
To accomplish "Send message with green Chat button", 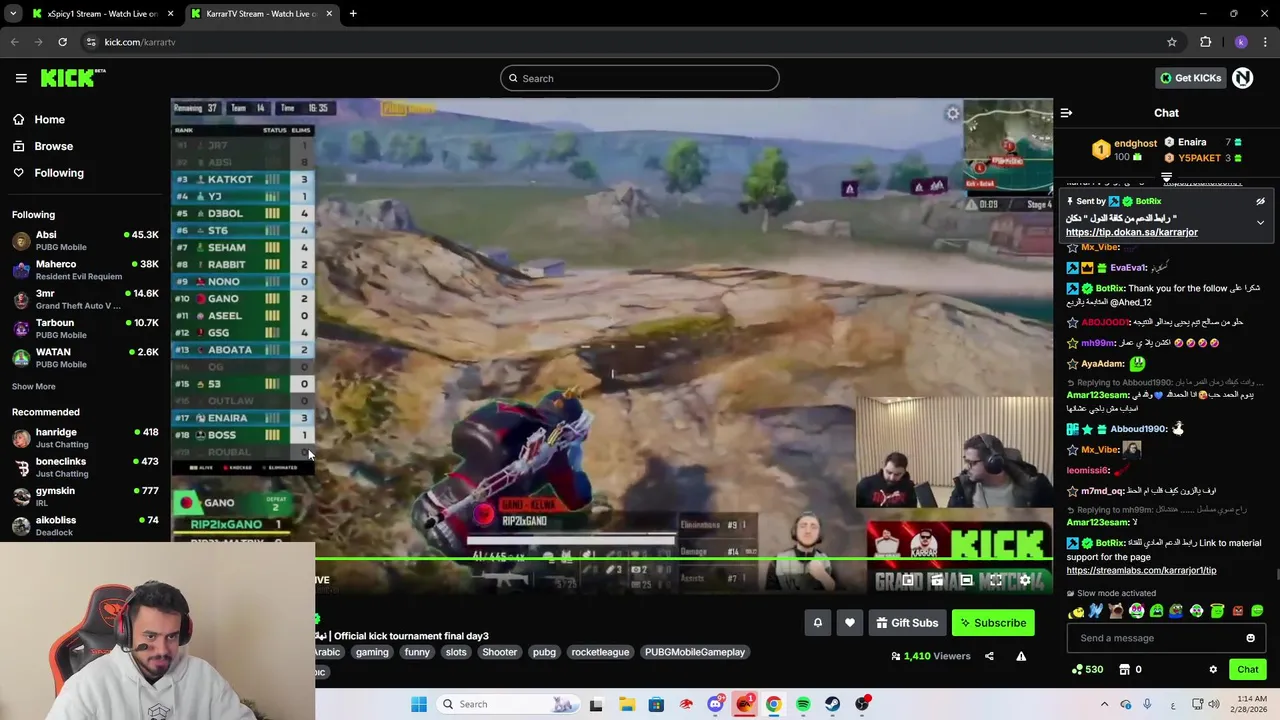I will [1248, 669].
